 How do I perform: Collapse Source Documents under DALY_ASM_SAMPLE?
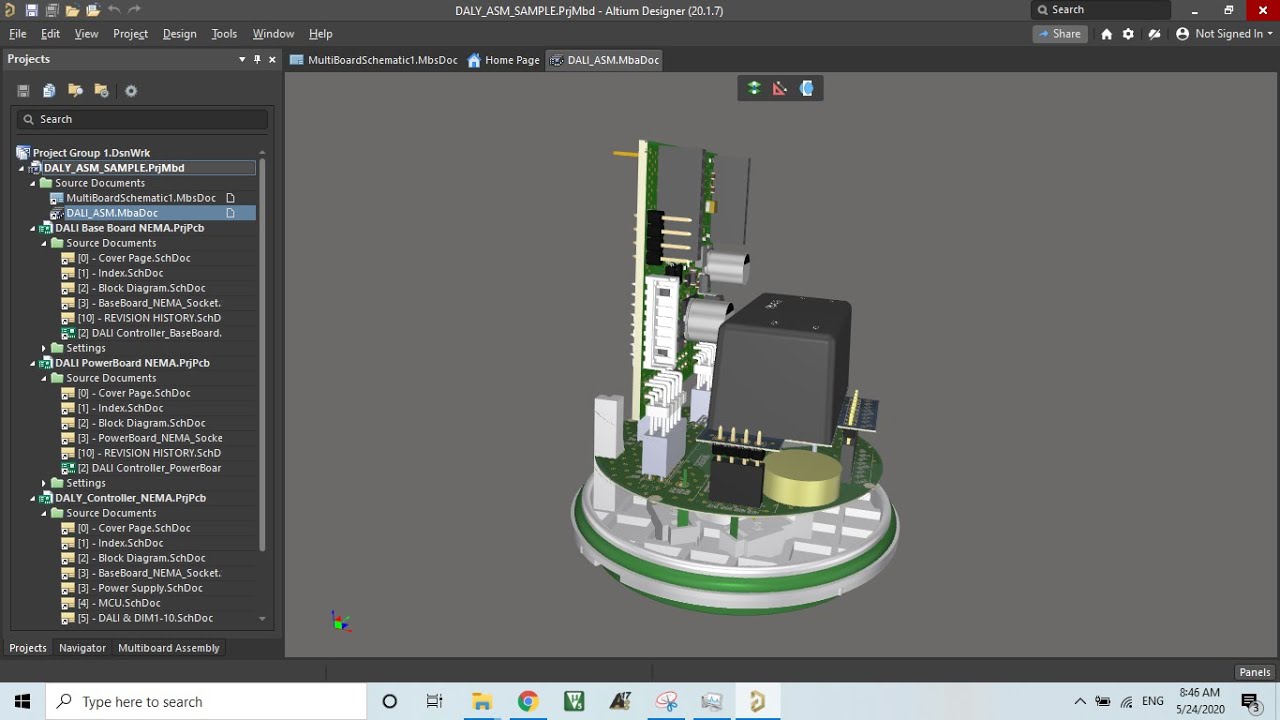point(32,183)
